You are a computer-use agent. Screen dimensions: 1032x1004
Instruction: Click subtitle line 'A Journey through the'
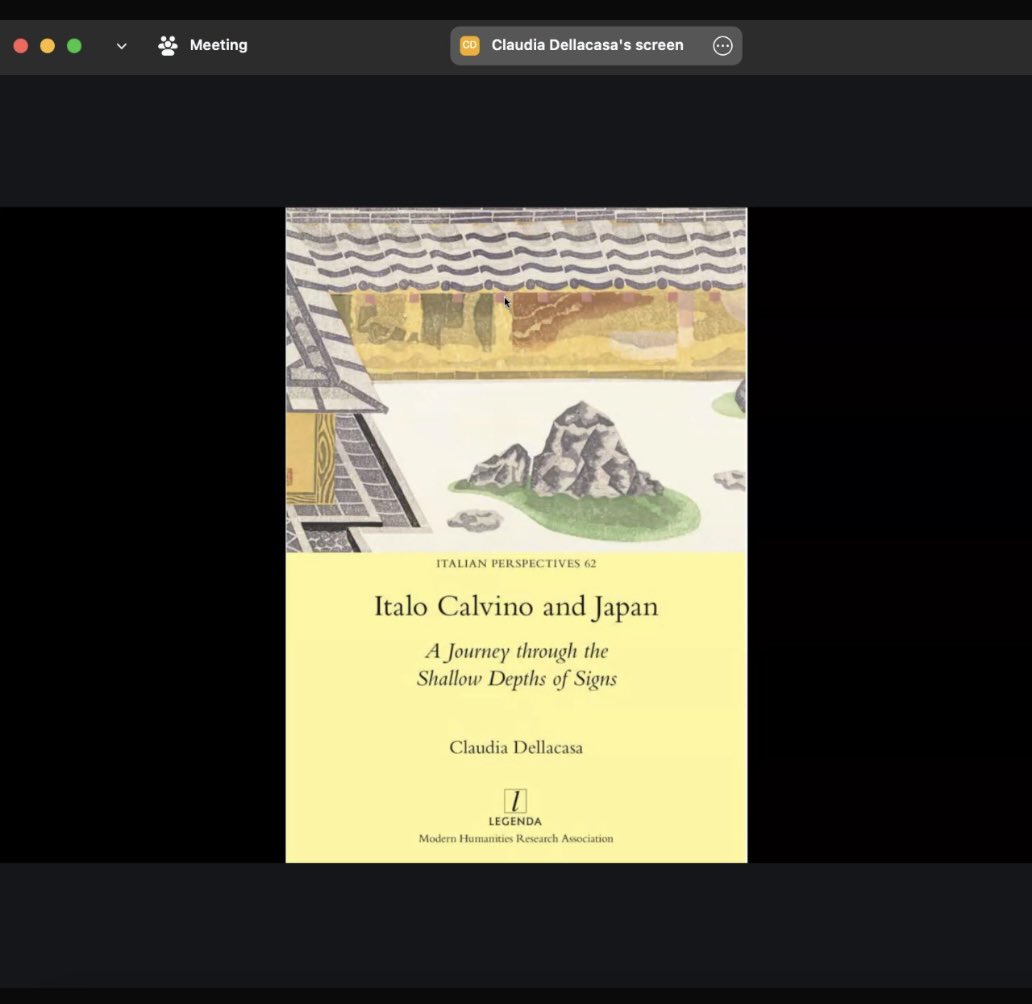click(517, 651)
